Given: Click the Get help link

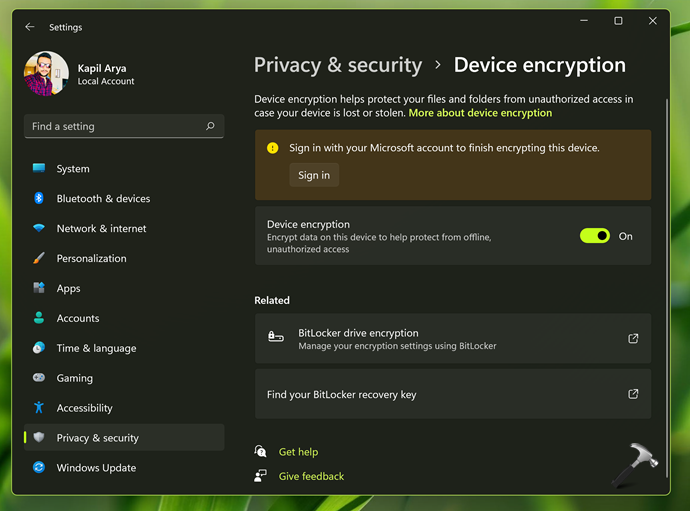Looking at the screenshot, I should 298,452.
